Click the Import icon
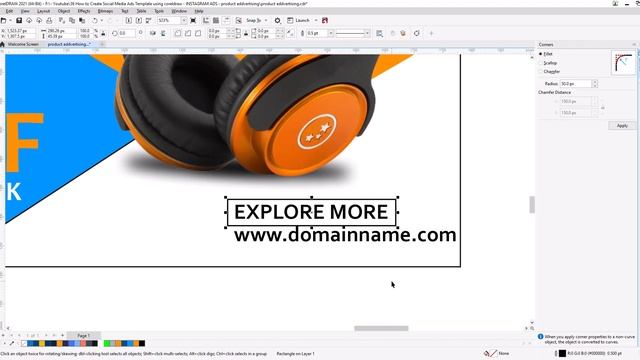The height and width of the screenshot is (360, 640). coord(129,20)
